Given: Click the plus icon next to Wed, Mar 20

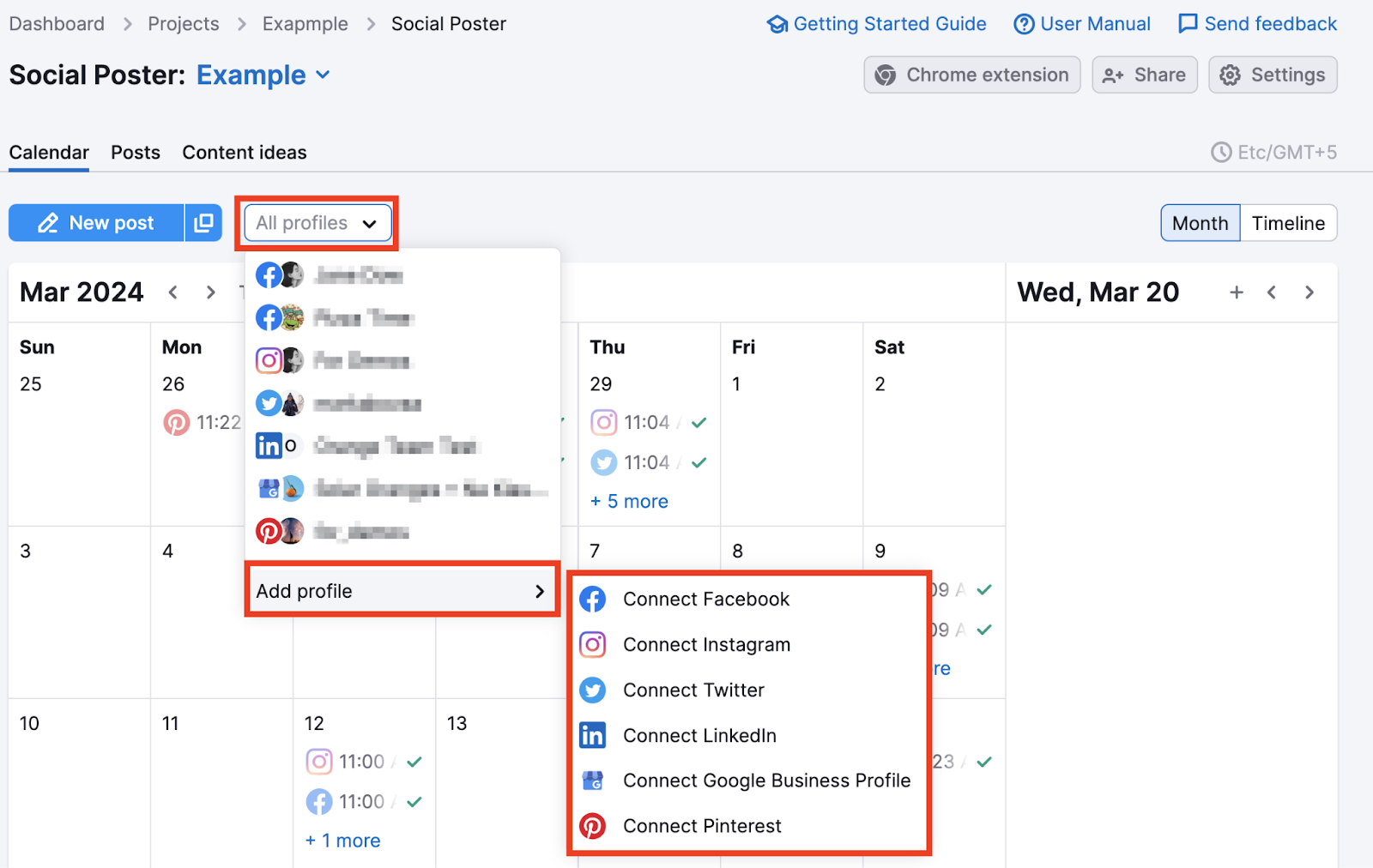Looking at the screenshot, I should [1236, 292].
